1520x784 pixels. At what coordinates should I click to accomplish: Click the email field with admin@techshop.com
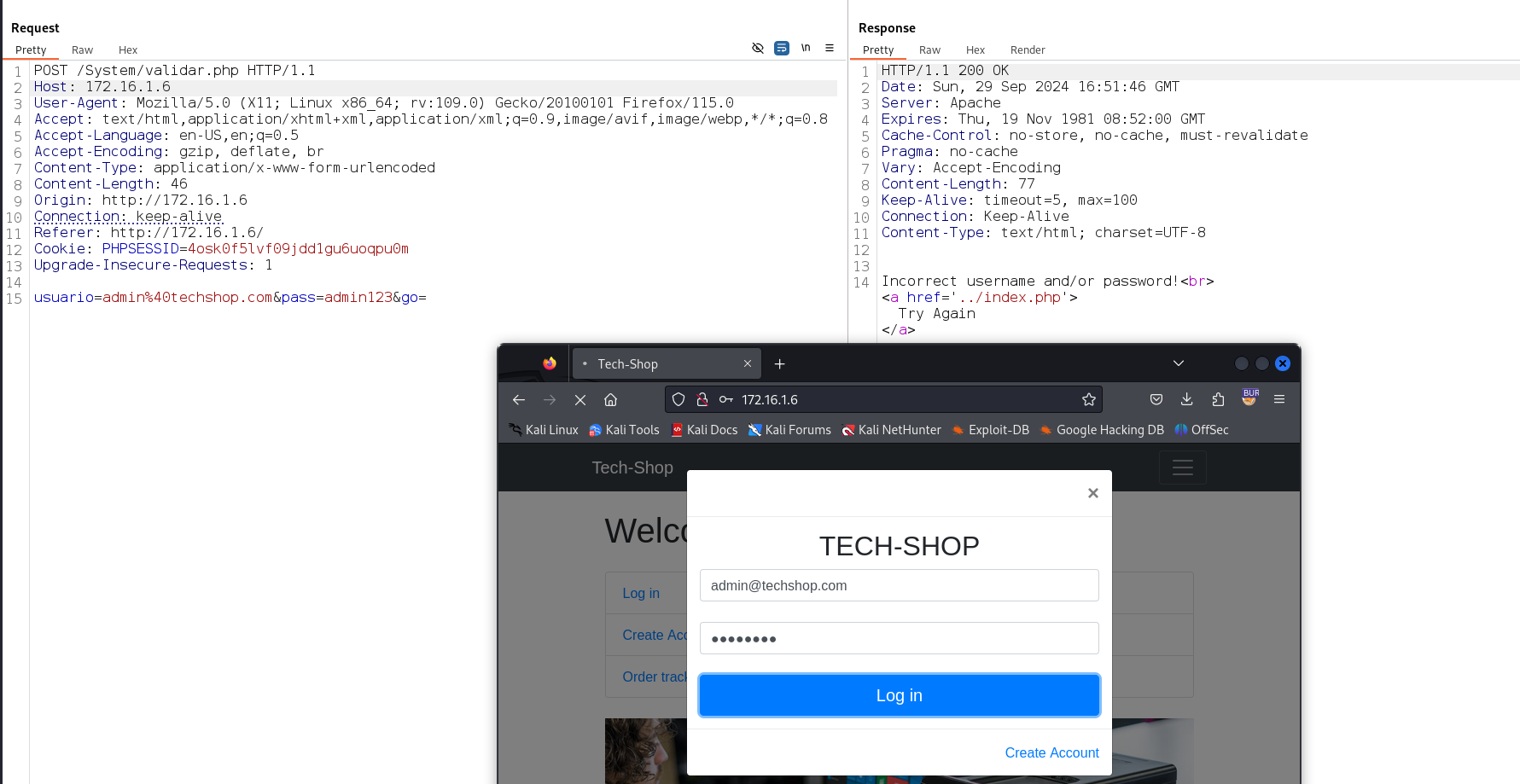[899, 585]
